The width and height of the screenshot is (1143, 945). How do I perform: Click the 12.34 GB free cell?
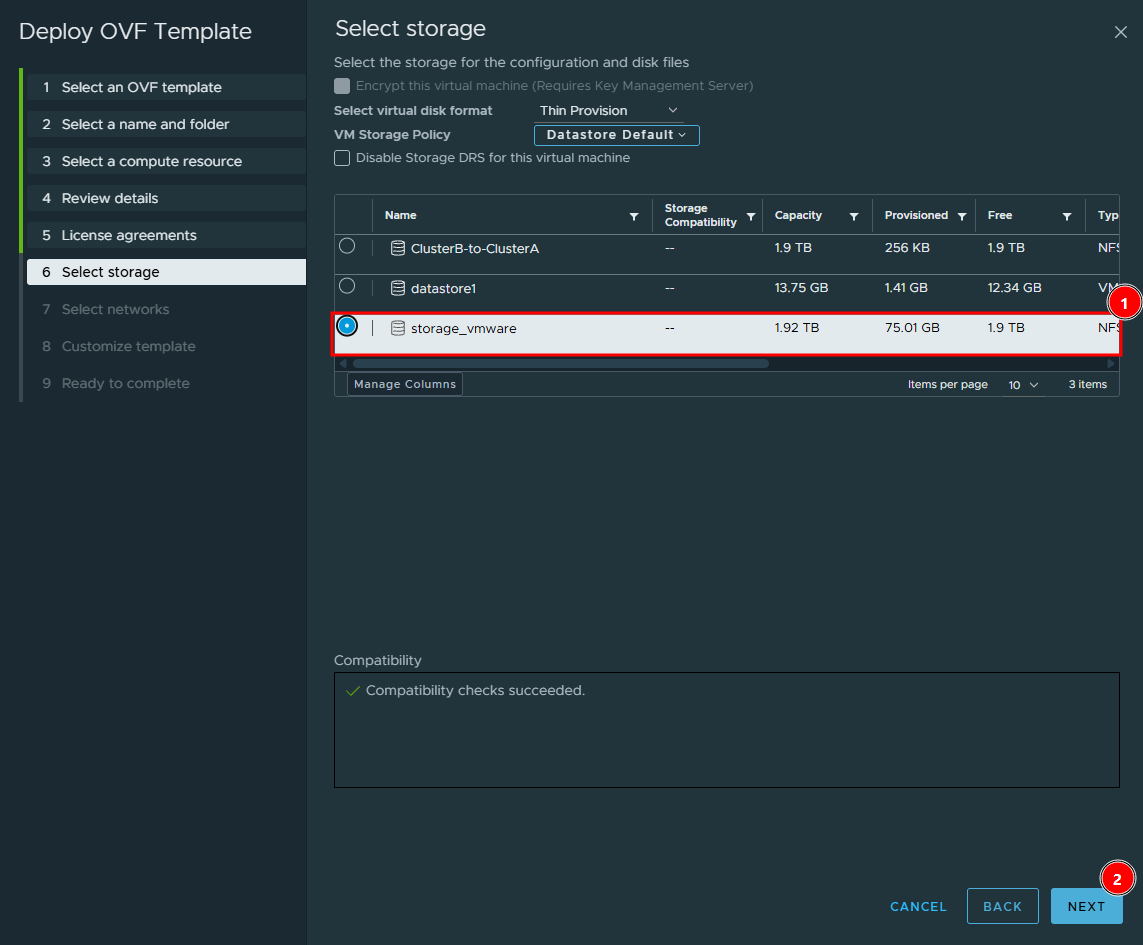[x=1014, y=288]
